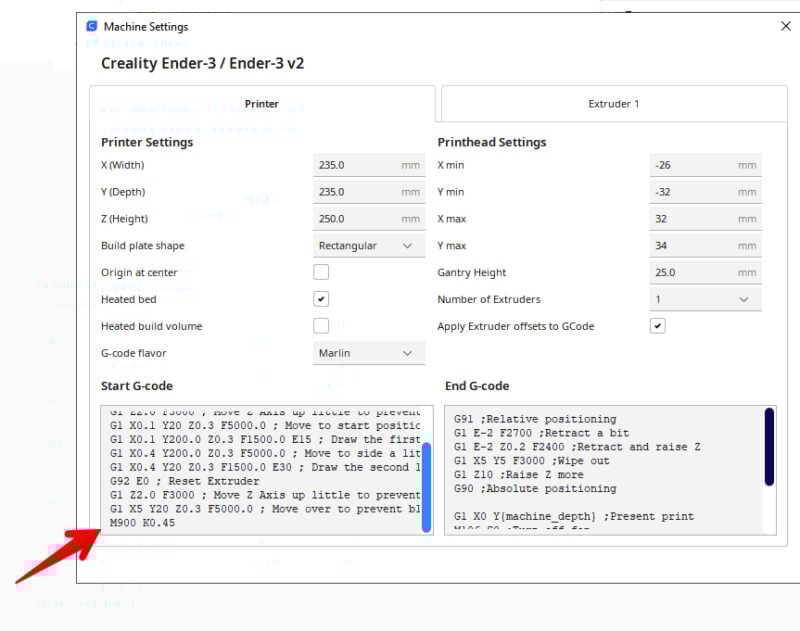
Task: Click the X (Width) input field
Action: pos(369,165)
